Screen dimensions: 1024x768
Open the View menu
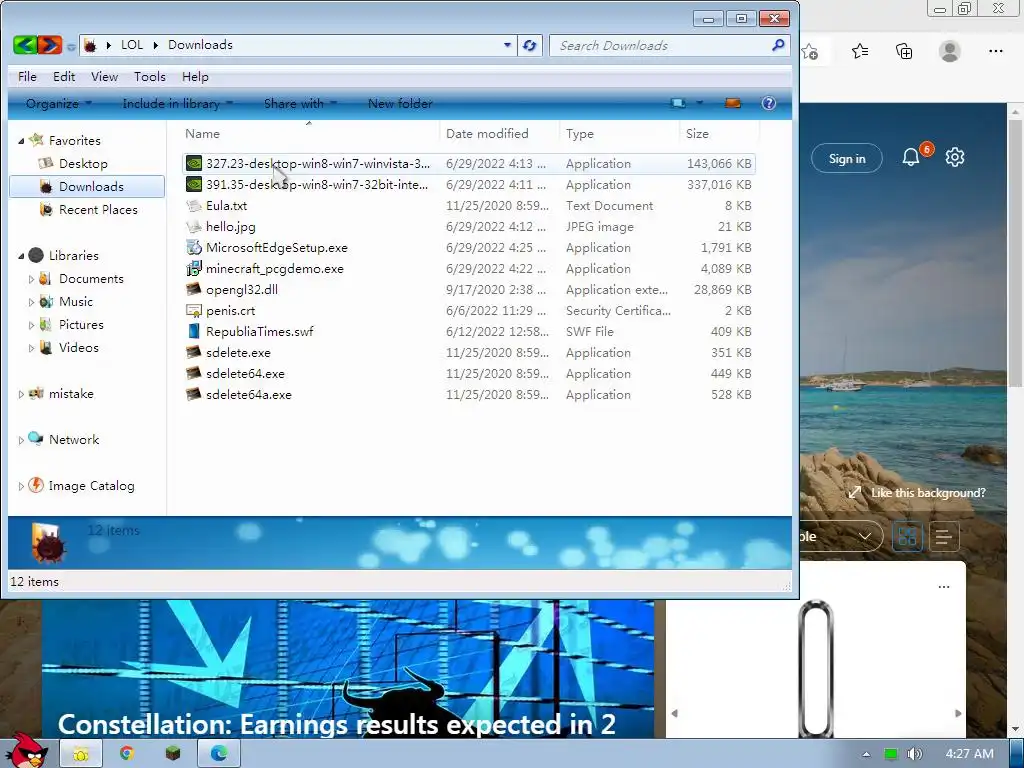click(x=104, y=76)
